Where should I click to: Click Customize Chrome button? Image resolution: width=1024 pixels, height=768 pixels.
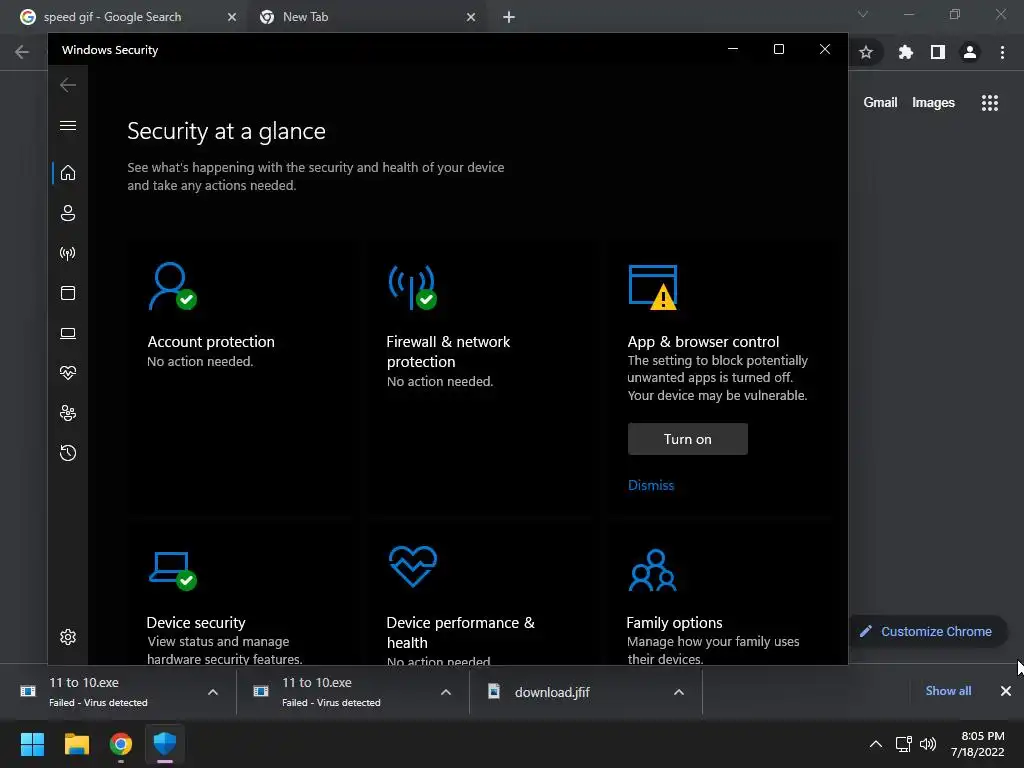[x=927, y=632]
